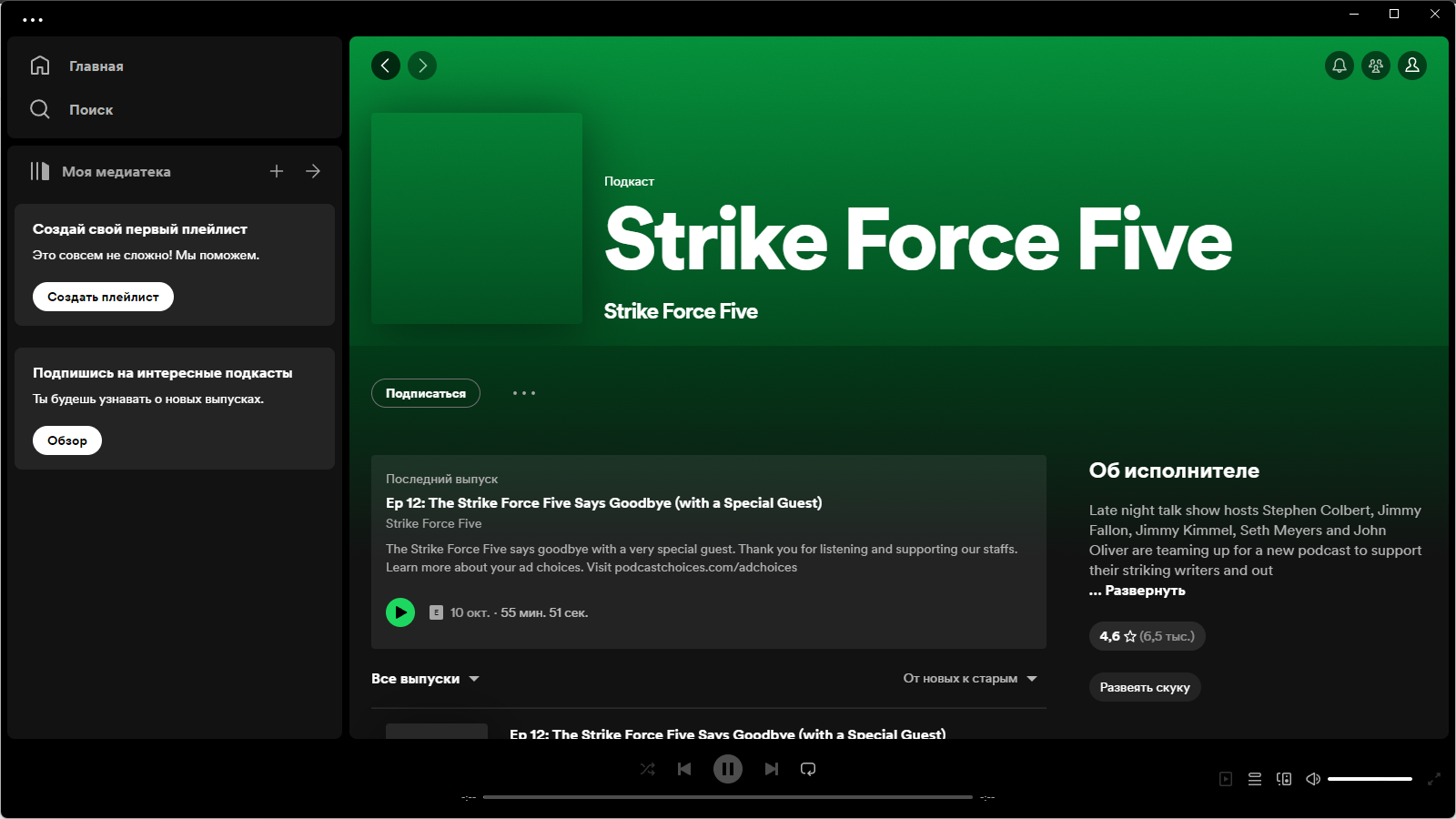Screen dimensions: 1456x819
Task: Go back with the left arrow button
Action: click(386, 66)
